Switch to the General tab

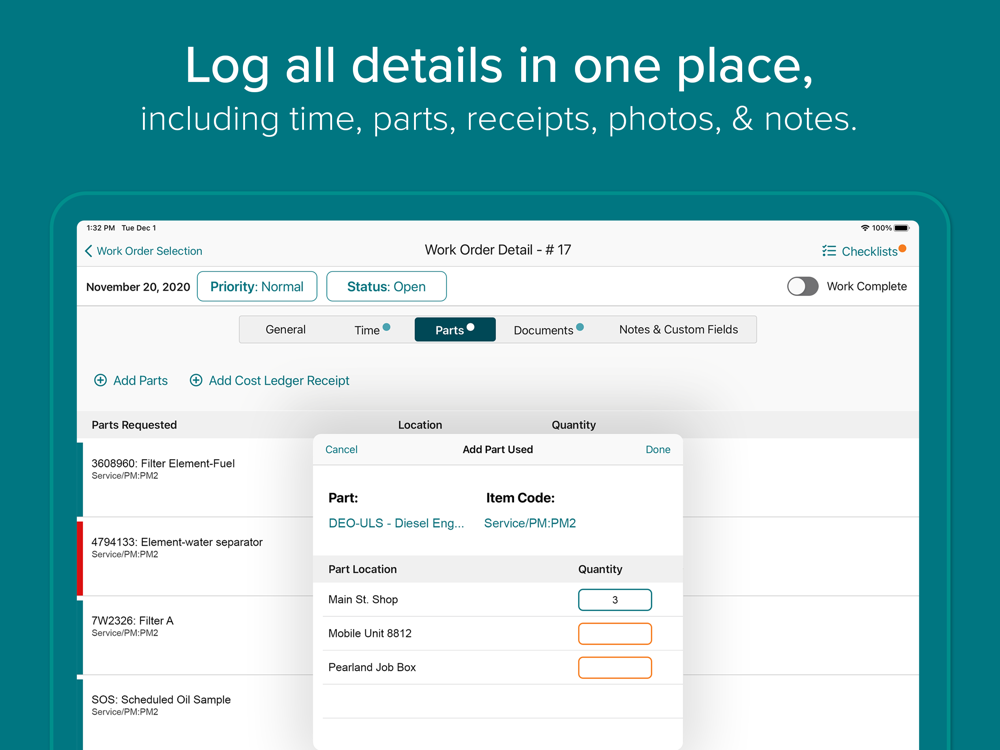[285, 330]
